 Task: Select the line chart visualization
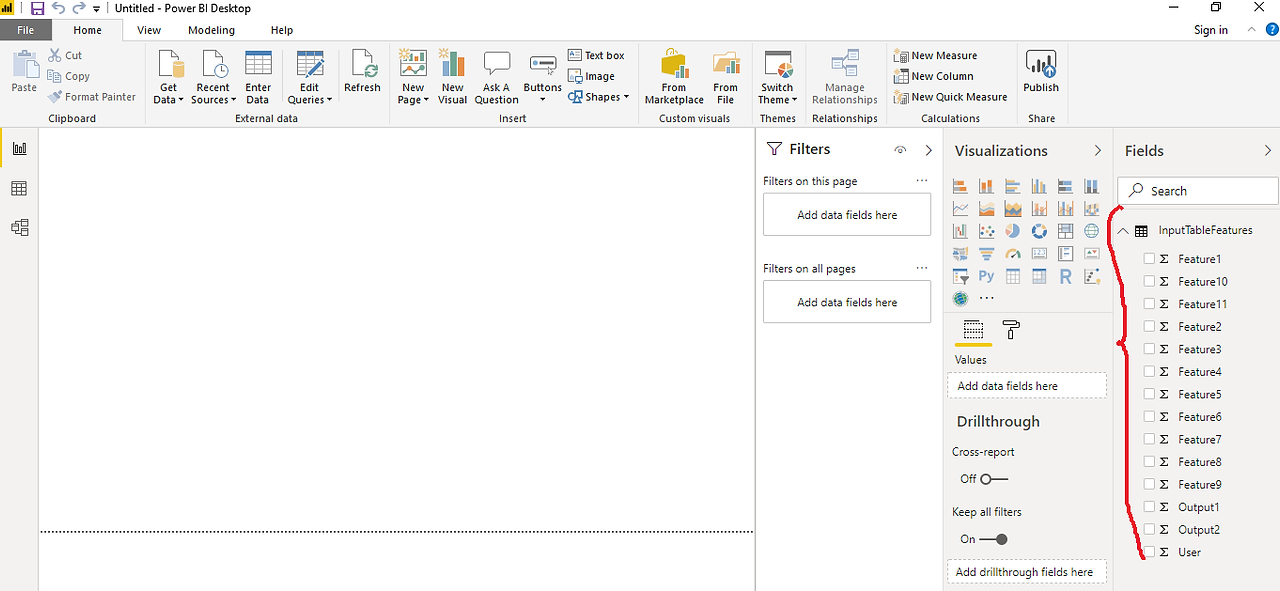coord(960,209)
